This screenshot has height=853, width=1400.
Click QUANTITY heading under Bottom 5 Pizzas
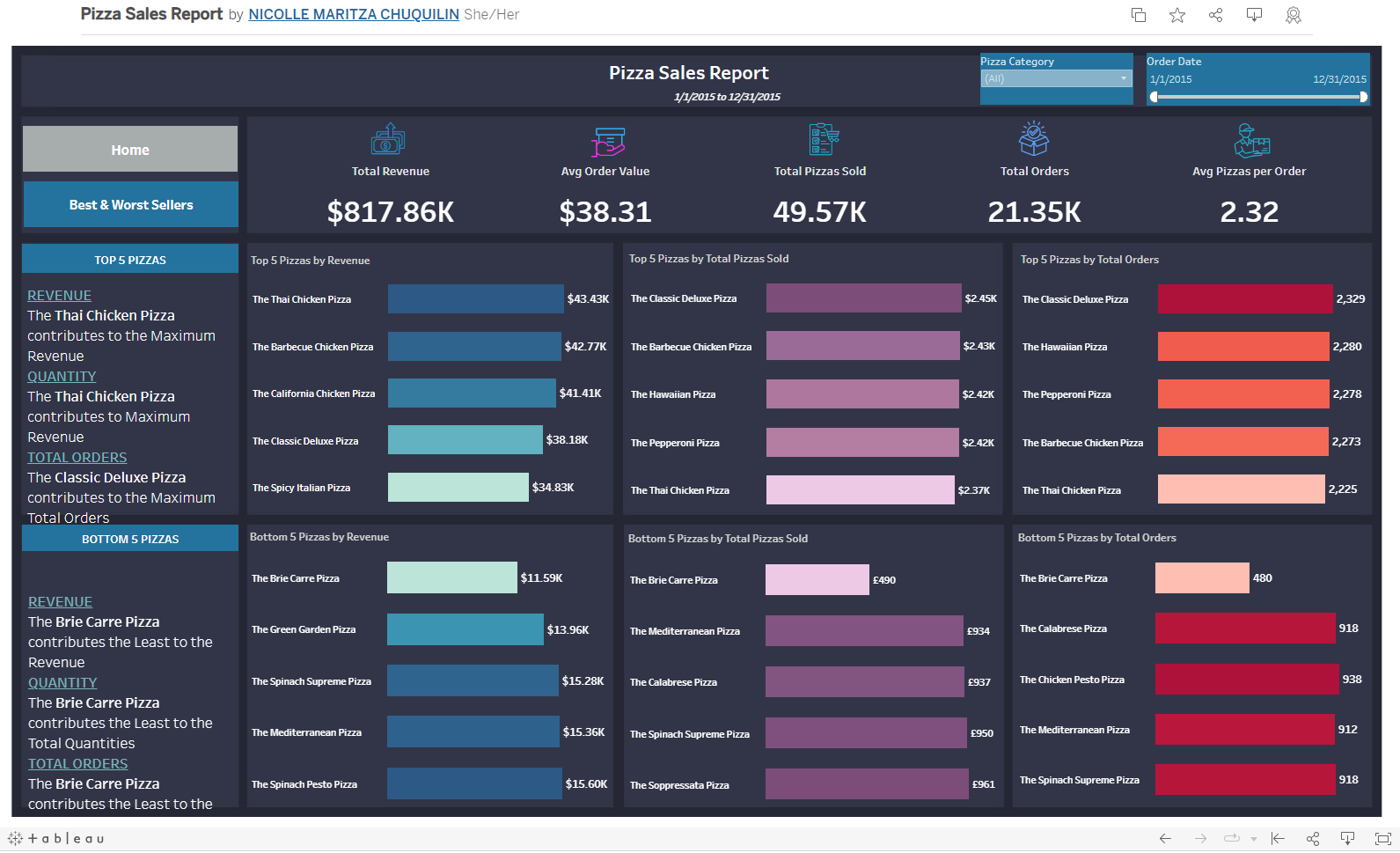coord(62,683)
